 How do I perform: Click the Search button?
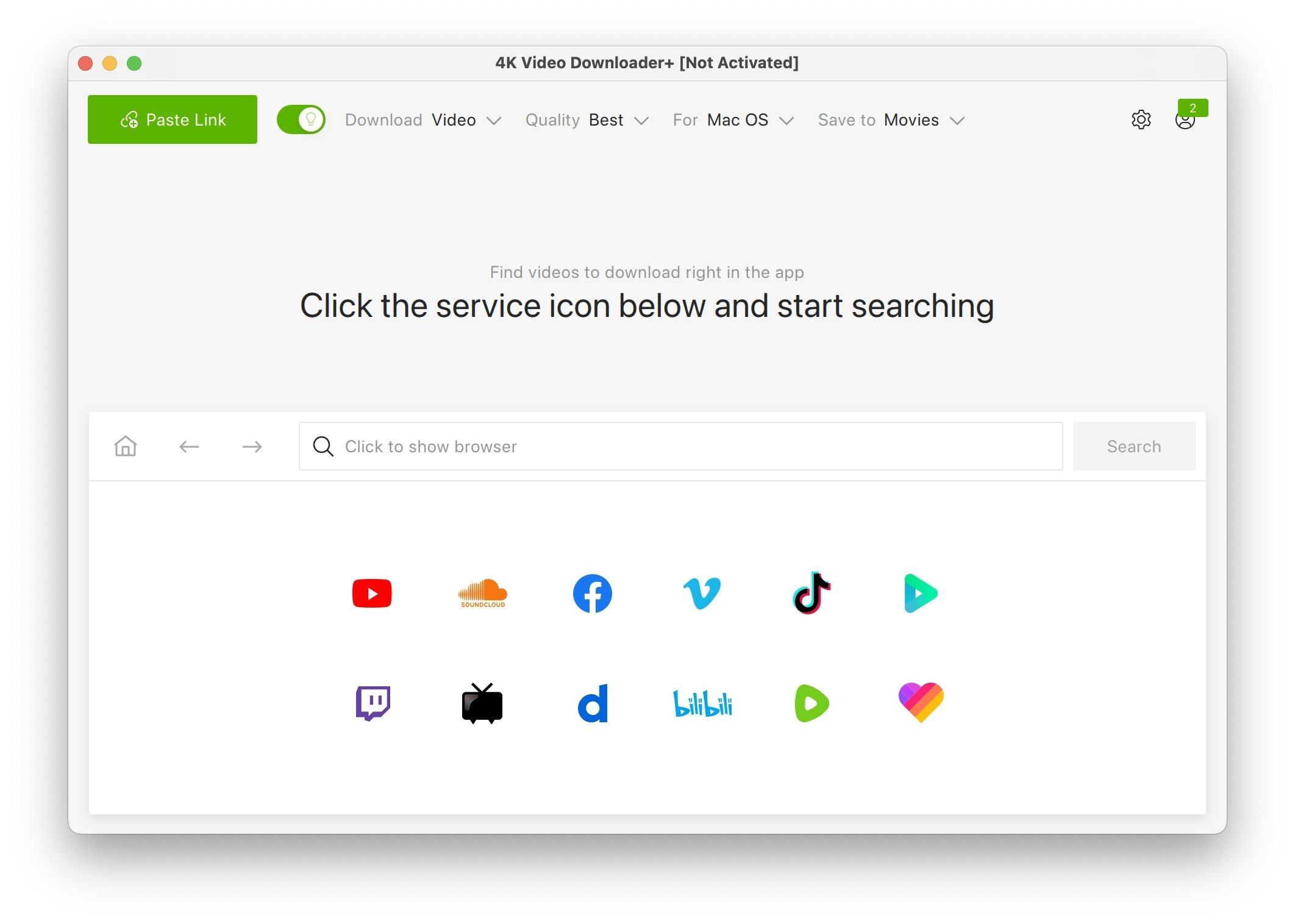(1133, 446)
